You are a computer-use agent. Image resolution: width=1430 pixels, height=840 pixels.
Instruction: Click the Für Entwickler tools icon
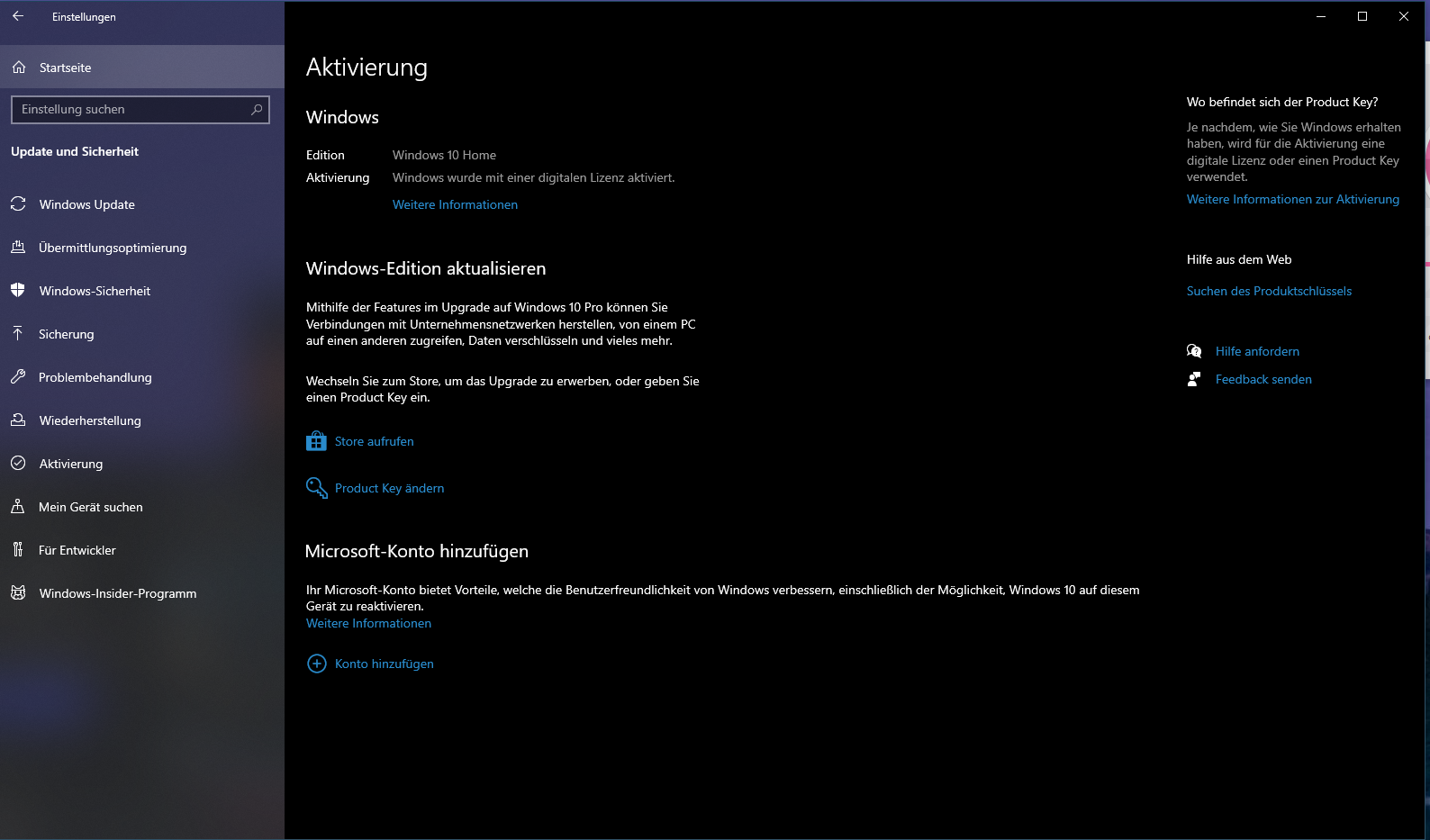(18, 550)
